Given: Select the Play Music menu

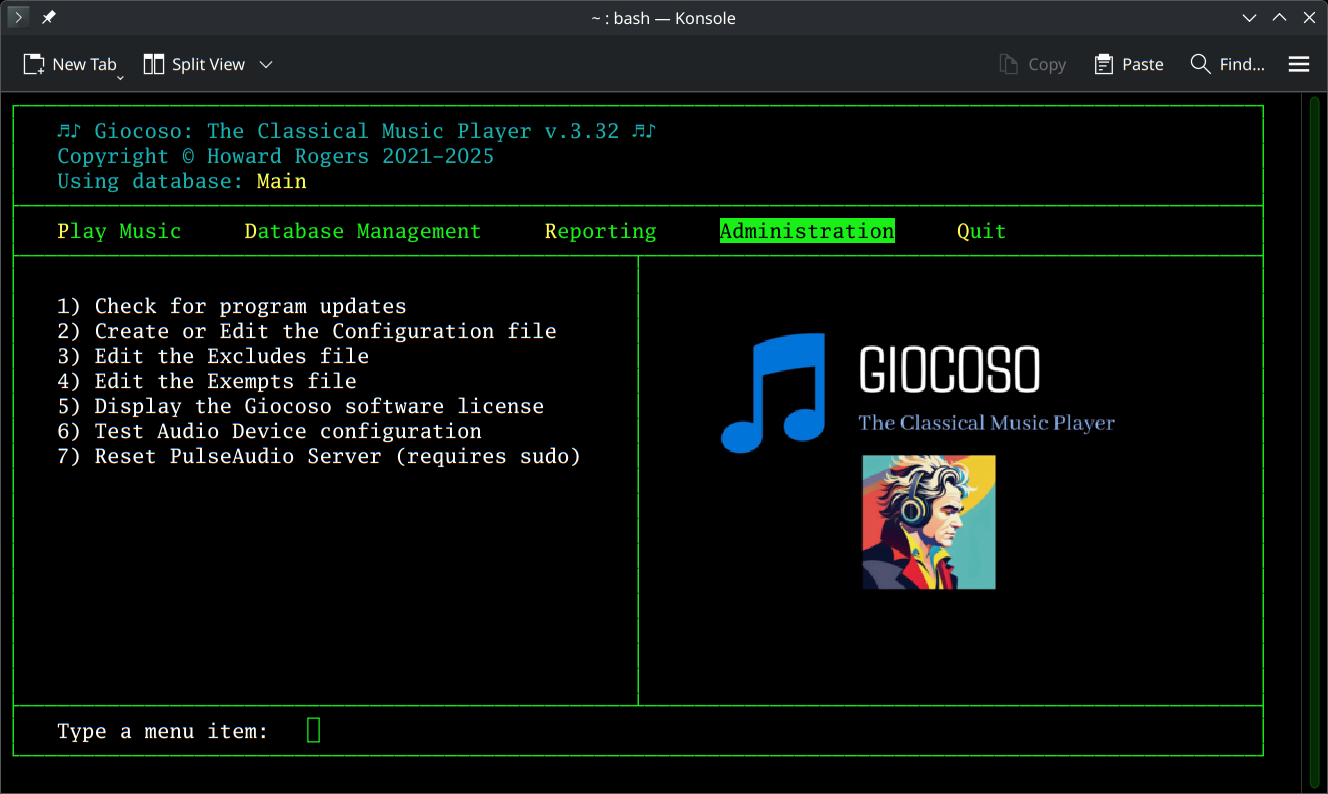Looking at the screenshot, I should tap(120, 230).
